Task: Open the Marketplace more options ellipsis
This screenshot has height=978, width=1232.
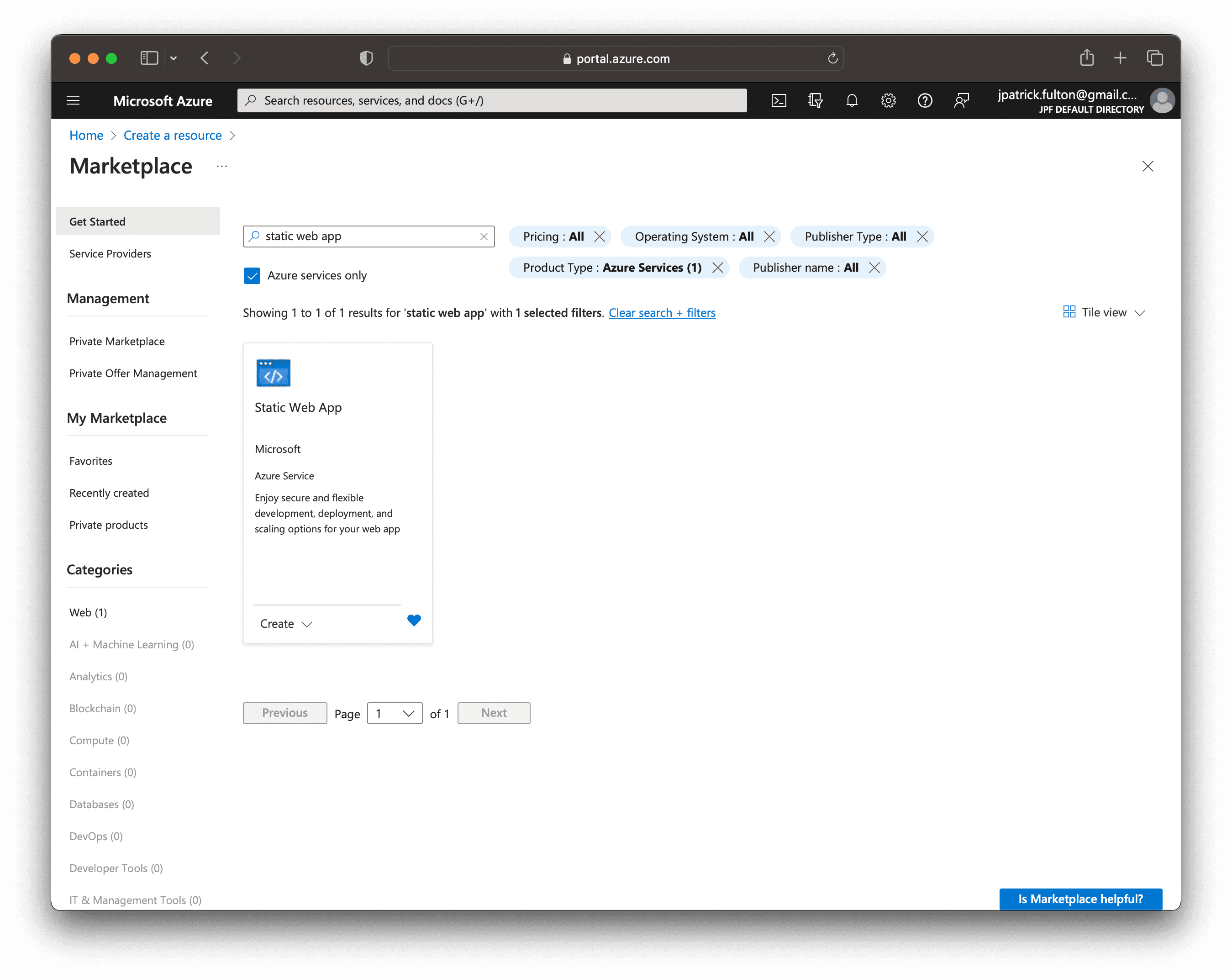Action: click(222, 166)
